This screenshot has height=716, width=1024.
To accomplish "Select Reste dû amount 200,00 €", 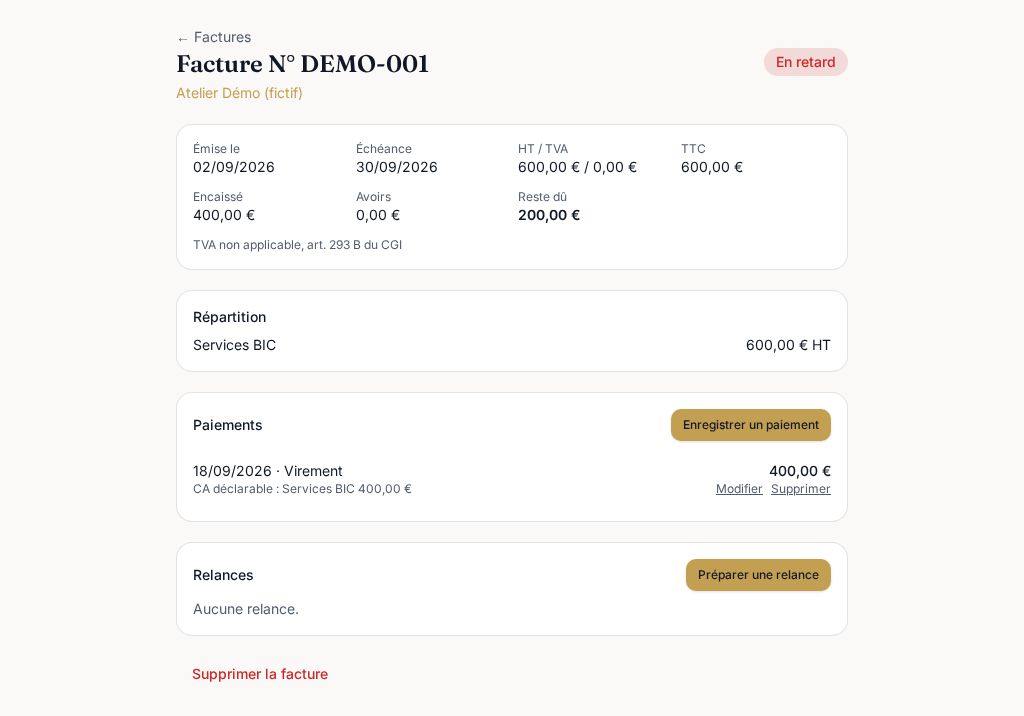I will [549, 215].
